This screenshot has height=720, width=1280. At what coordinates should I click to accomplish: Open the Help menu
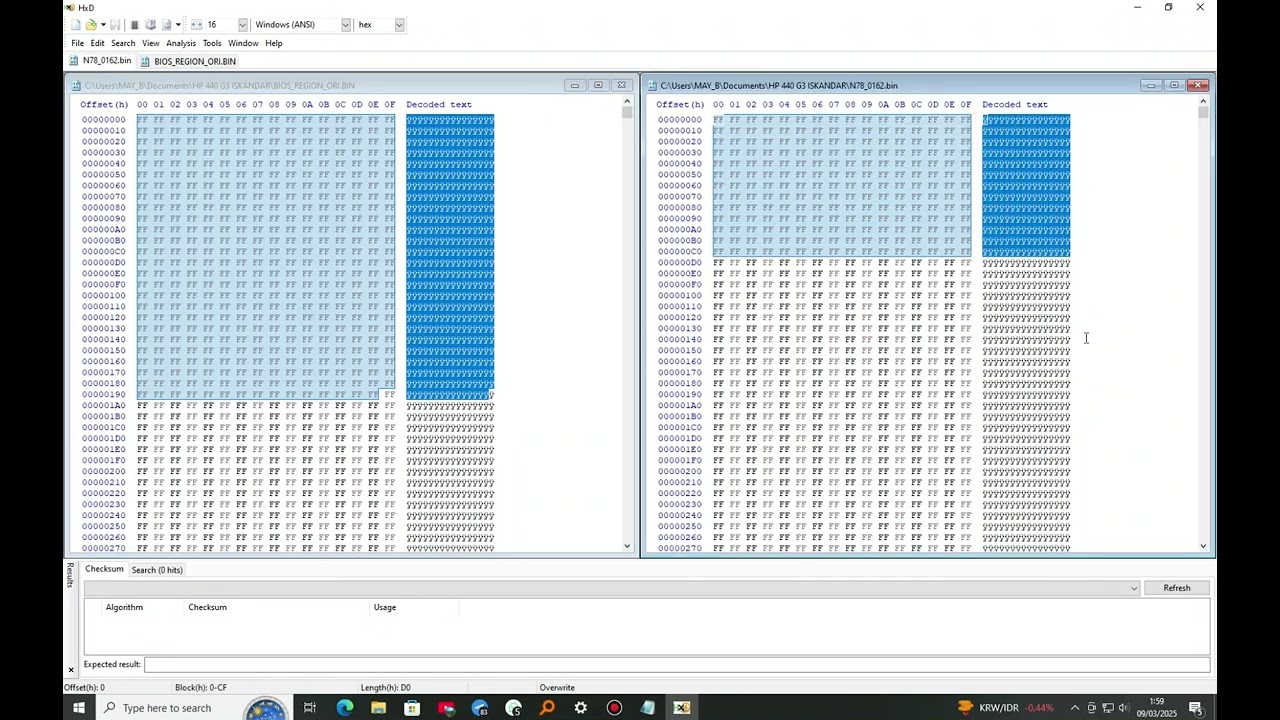coord(273,43)
